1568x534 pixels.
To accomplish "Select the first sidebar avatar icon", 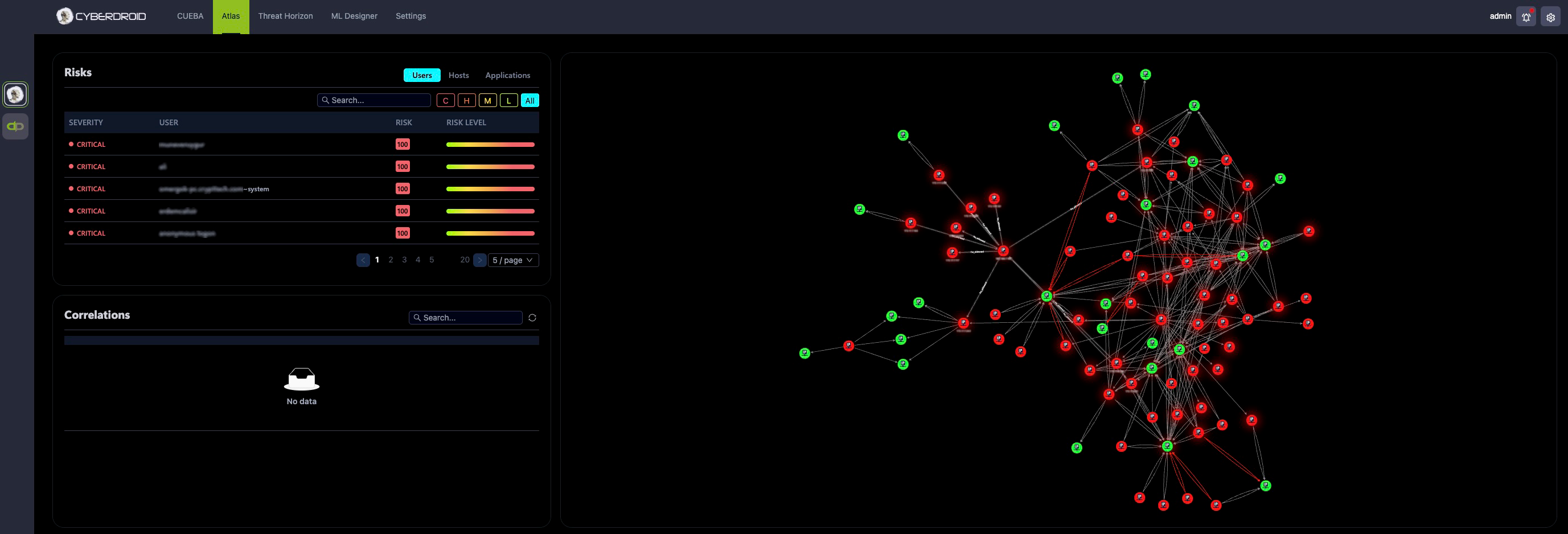I will tap(15, 95).
